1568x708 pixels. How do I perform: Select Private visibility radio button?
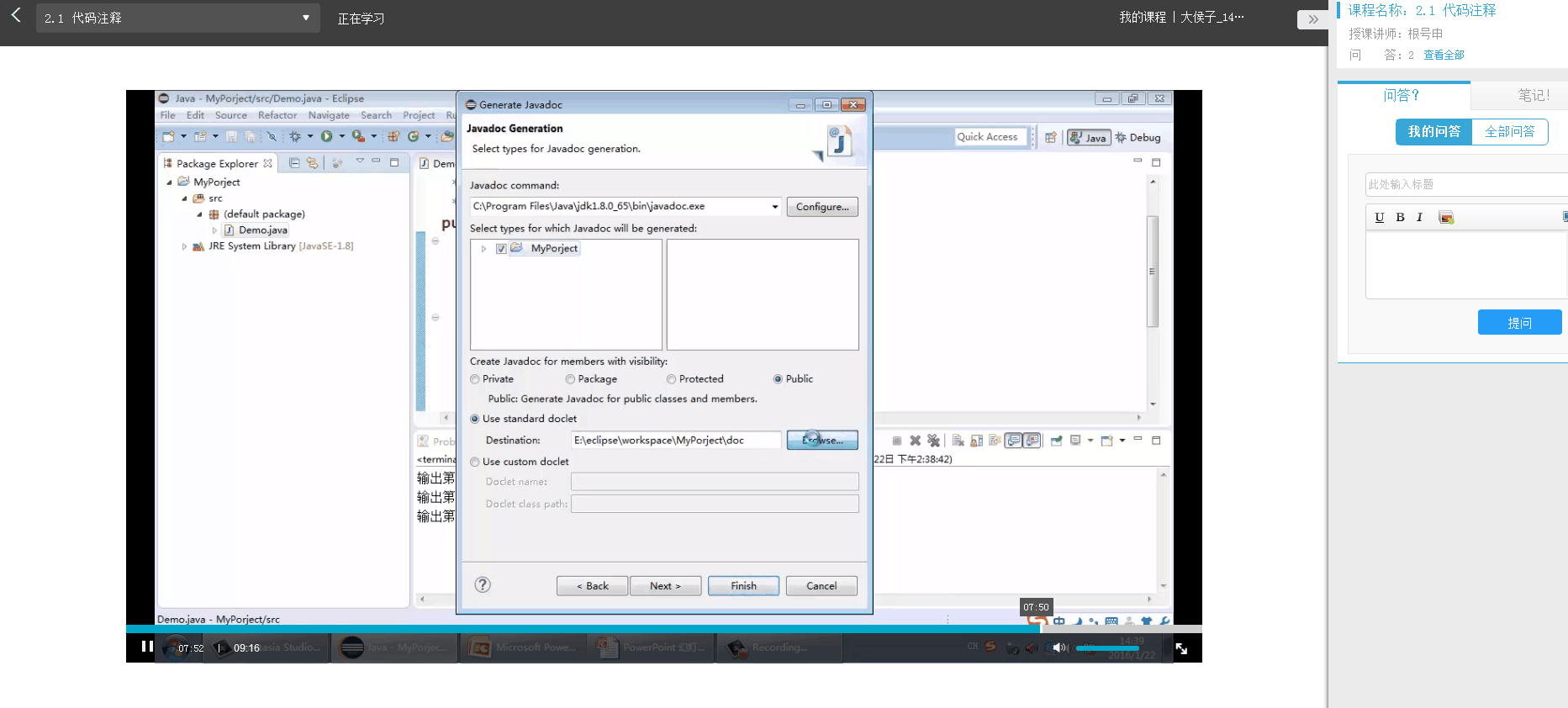point(475,379)
